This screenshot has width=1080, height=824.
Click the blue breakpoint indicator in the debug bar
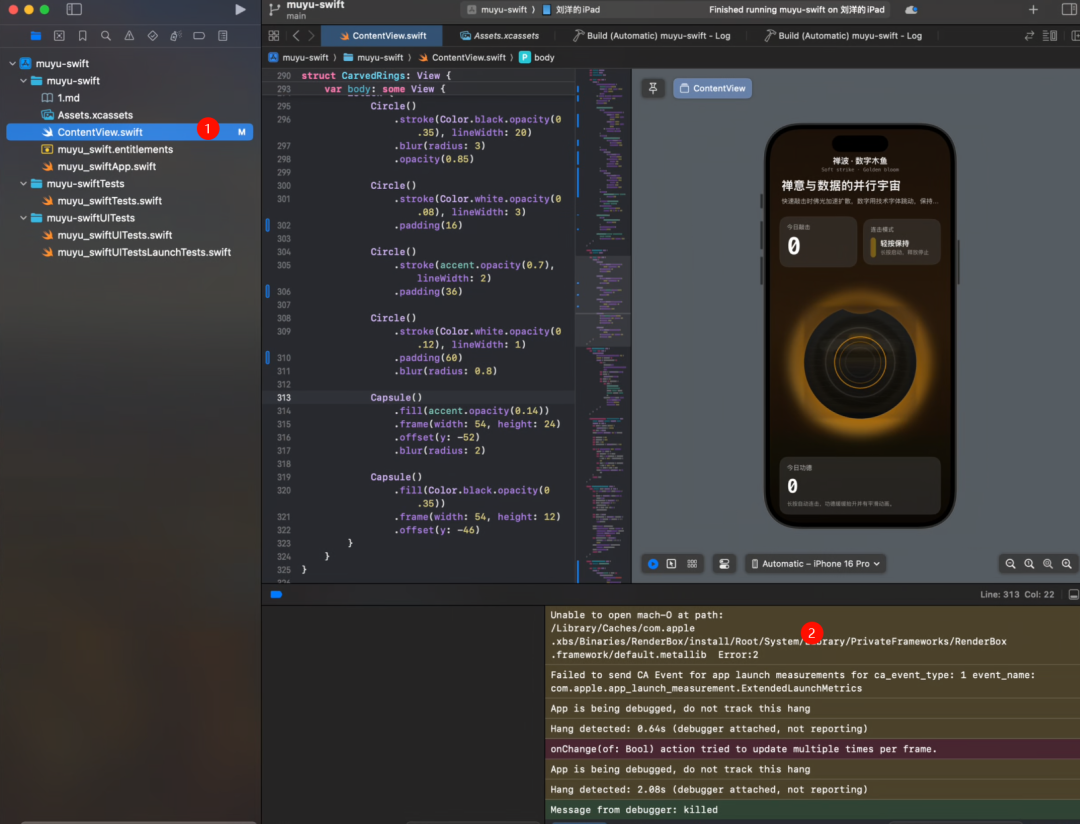276,595
